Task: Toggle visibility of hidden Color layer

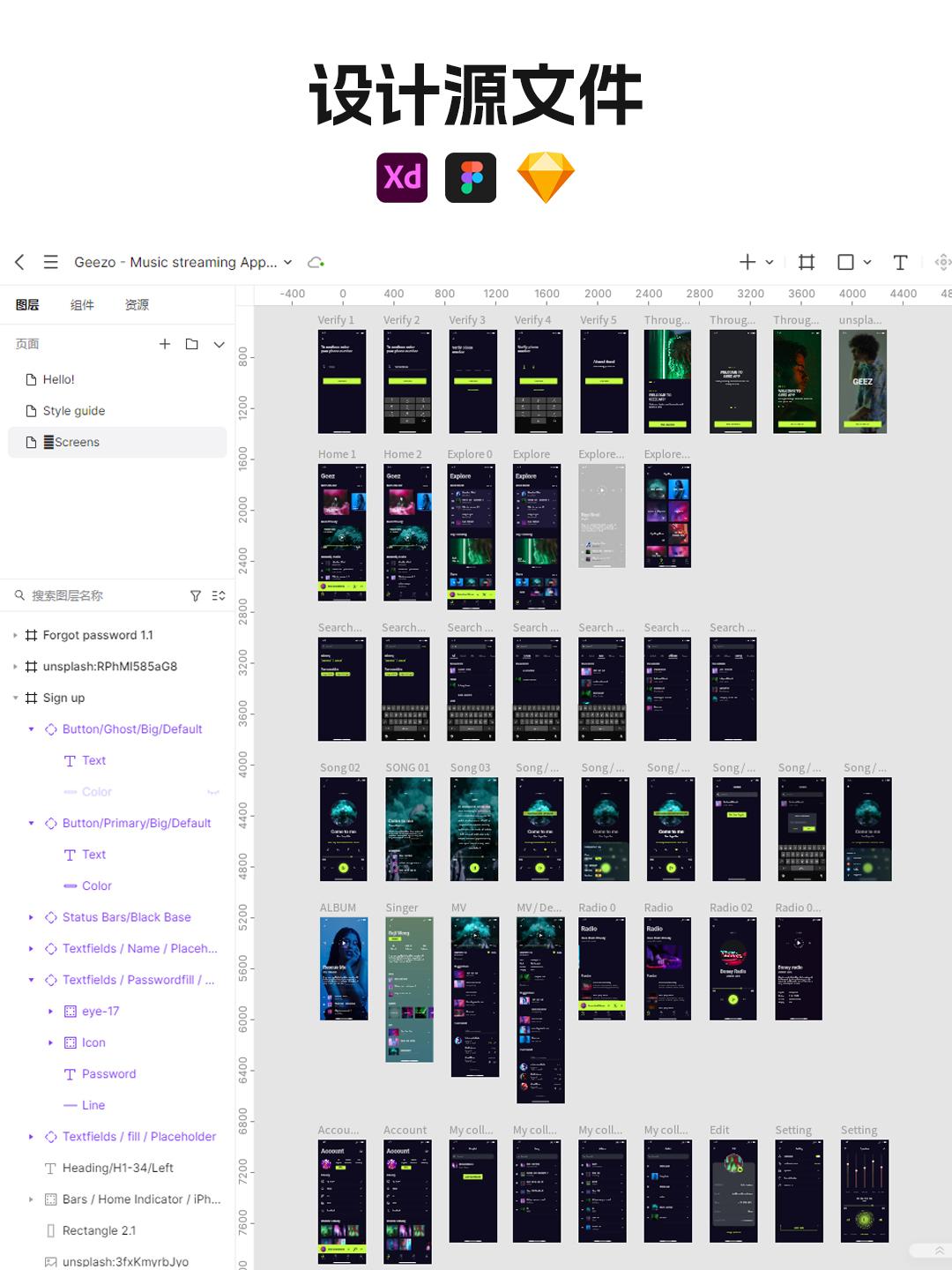Action: click(212, 792)
